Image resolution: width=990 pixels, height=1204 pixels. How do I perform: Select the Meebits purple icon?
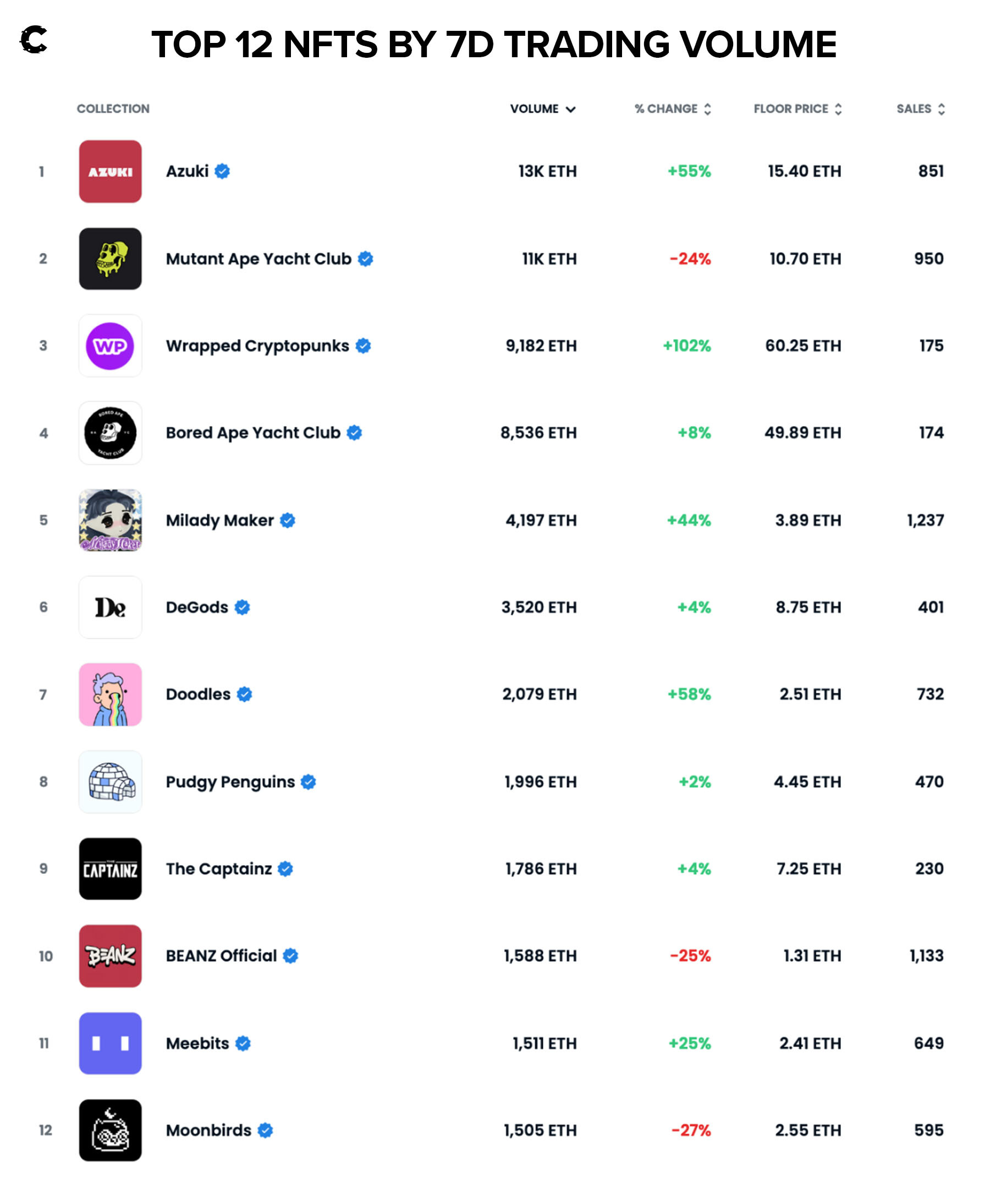110,1043
